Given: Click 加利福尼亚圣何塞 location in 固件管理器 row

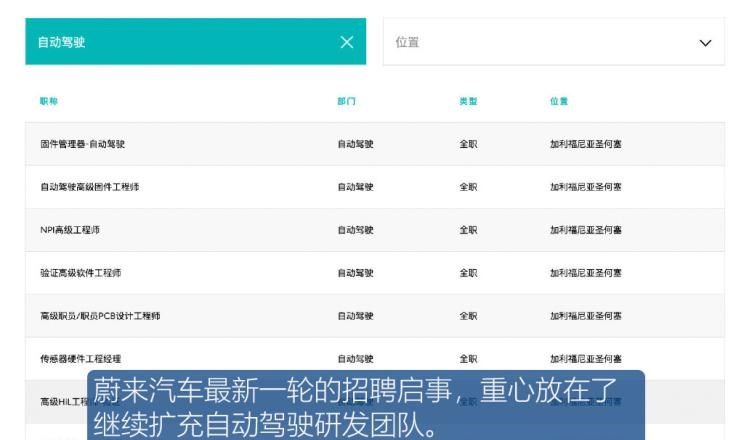Looking at the screenshot, I should [x=586, y=144].
